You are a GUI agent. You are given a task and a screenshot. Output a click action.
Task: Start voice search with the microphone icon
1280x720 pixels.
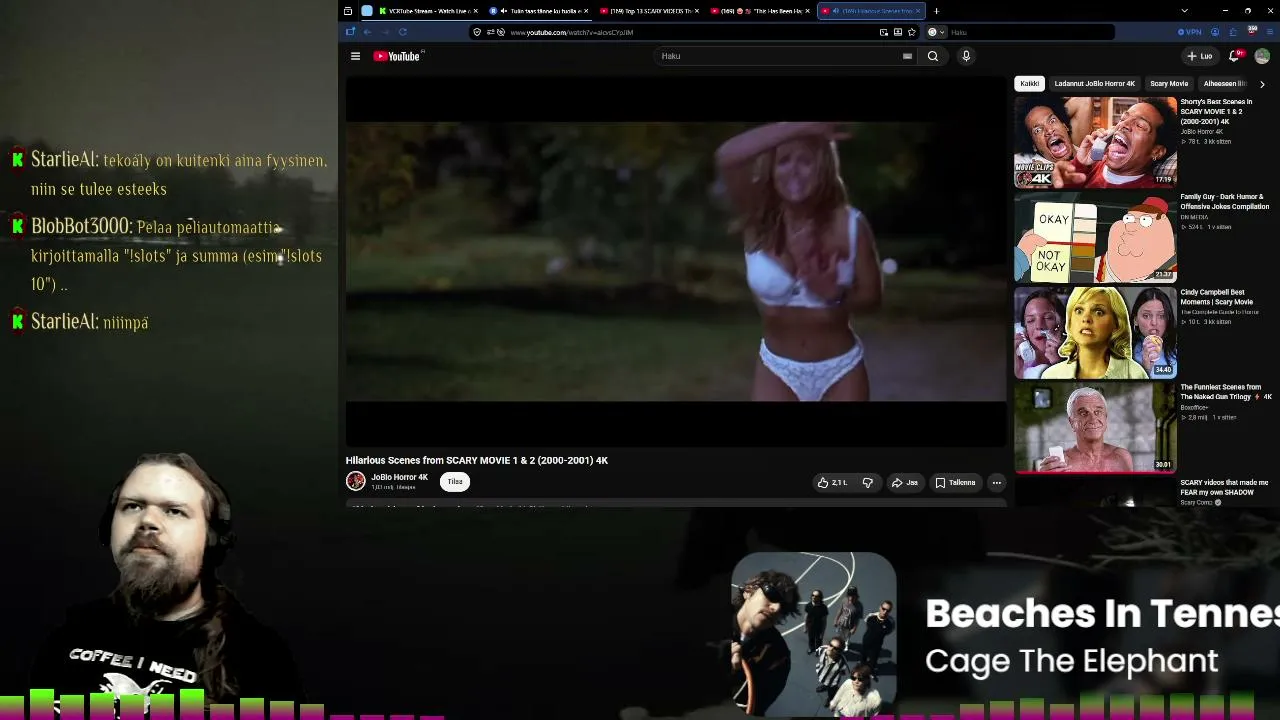click(x=966, y=56)
